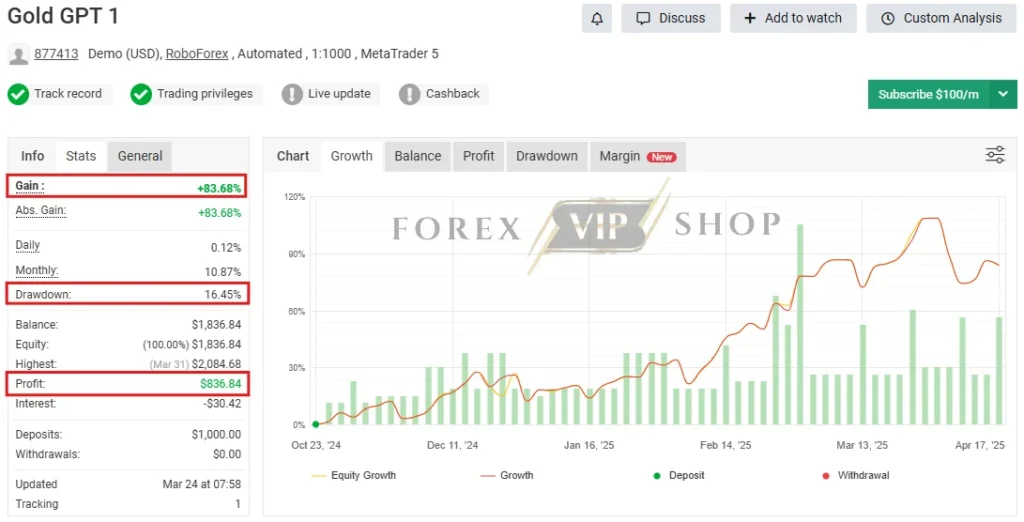Click the Live update warning icon
This screenshot has height=522, width=1024.
coord(292,94)
